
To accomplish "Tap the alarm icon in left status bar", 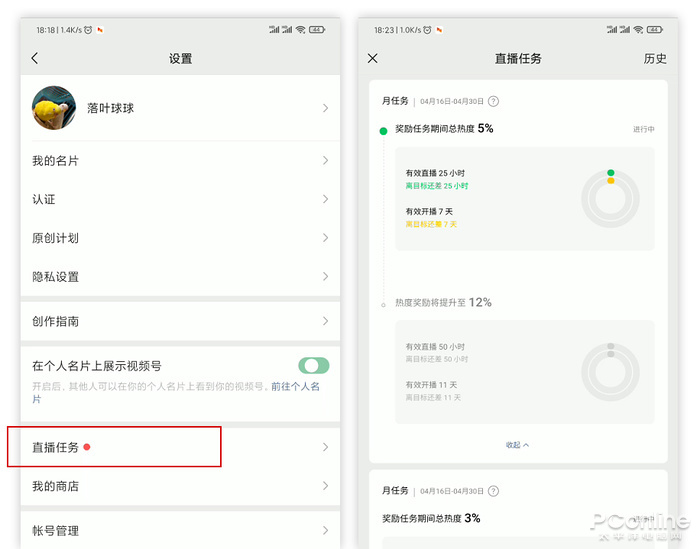I will pos(88,30).
